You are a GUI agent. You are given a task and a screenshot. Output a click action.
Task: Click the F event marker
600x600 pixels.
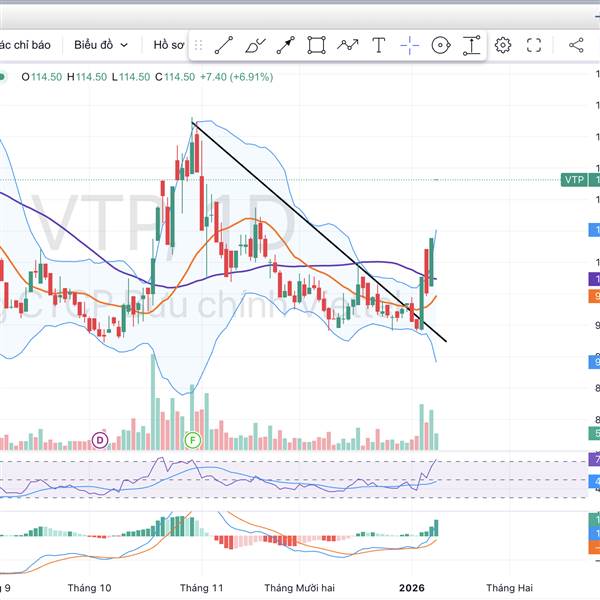pyautogui.click(x=192, y=440)
